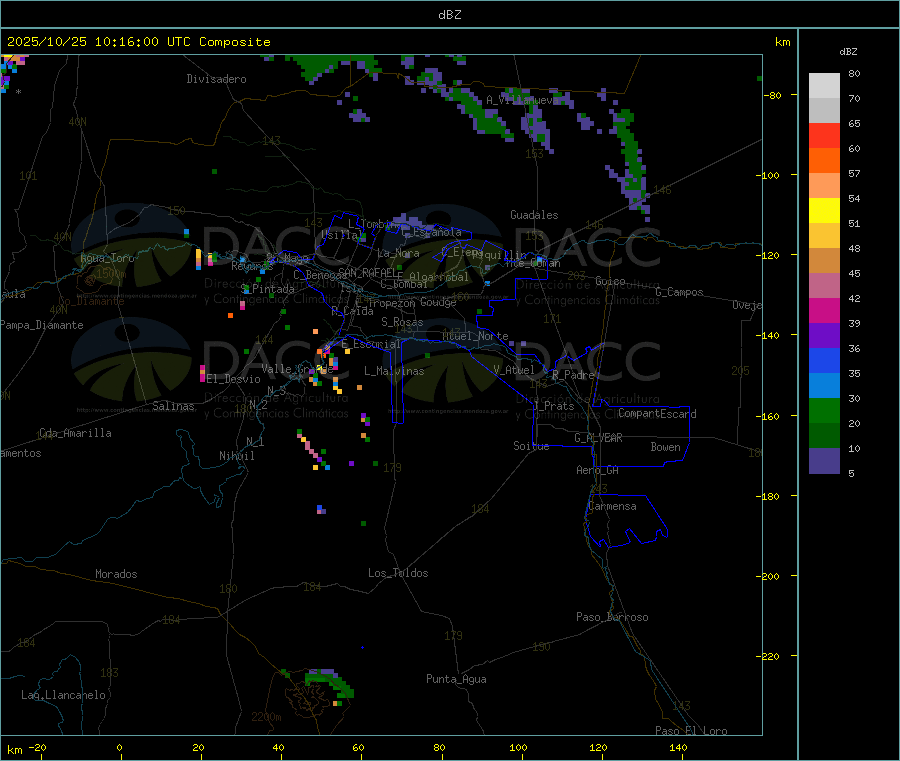This screenshot has width=900, height=761.
Task: Click the 'Co_Diamante' peak label
Action: click(x=91, y=301)
